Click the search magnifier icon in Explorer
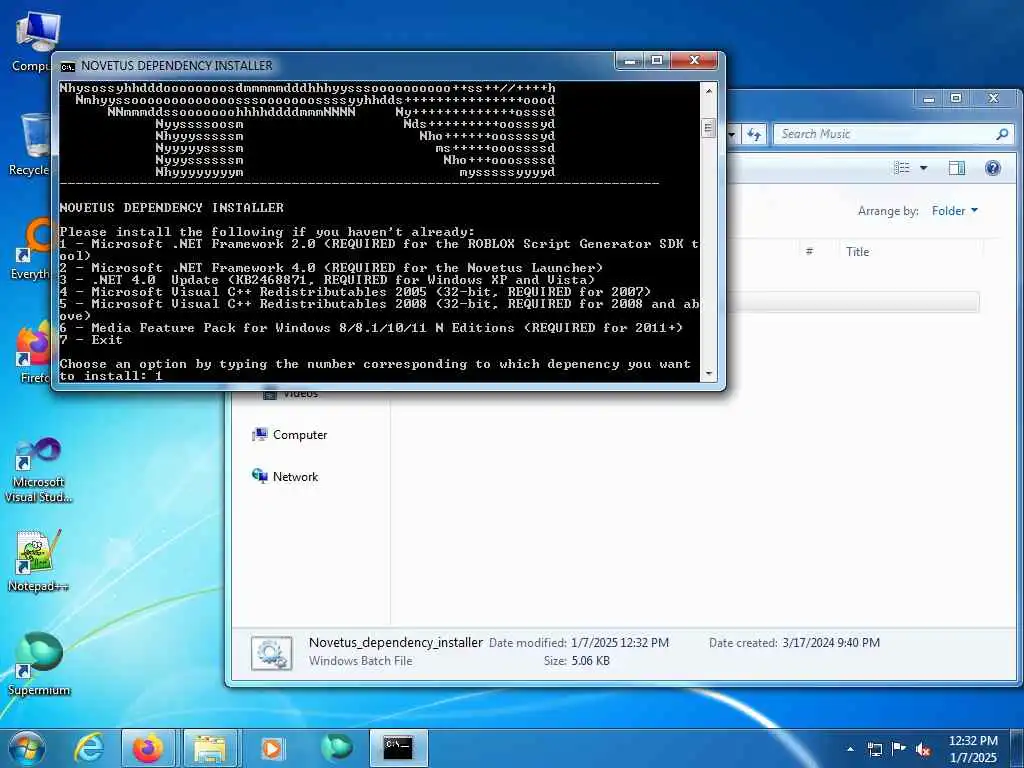The width and height of the screenshot is (1024, 768). pos(1002,134)
